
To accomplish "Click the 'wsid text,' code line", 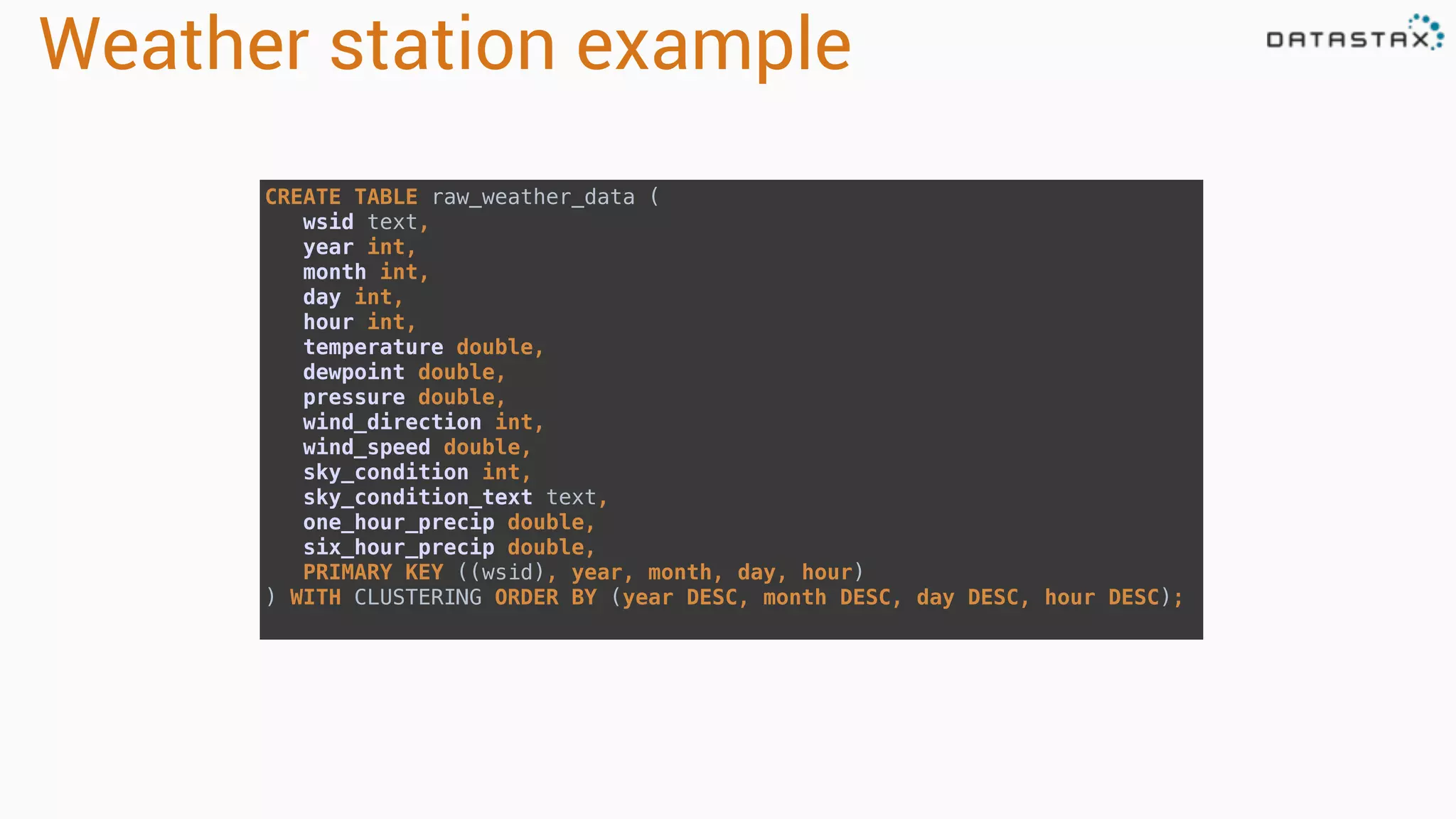I will pyautogui.click(x=365, y=223).
